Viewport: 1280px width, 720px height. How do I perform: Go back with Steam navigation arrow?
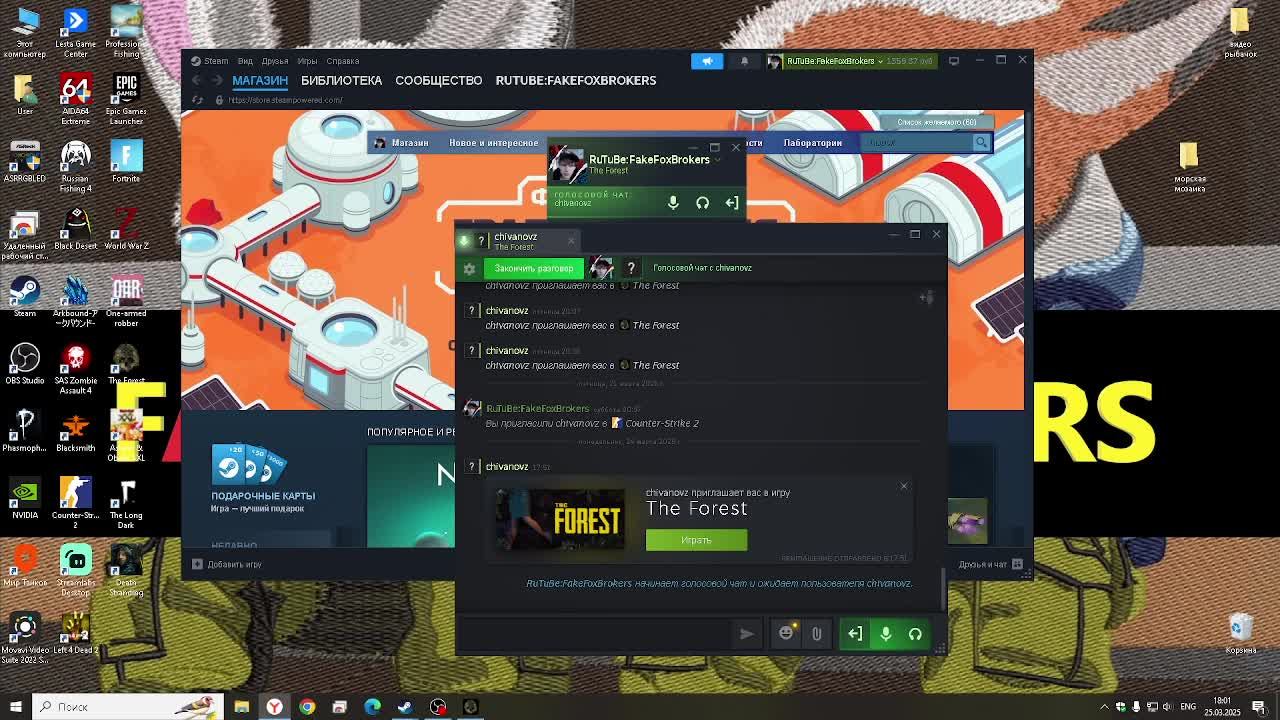(x=196, y=80)
